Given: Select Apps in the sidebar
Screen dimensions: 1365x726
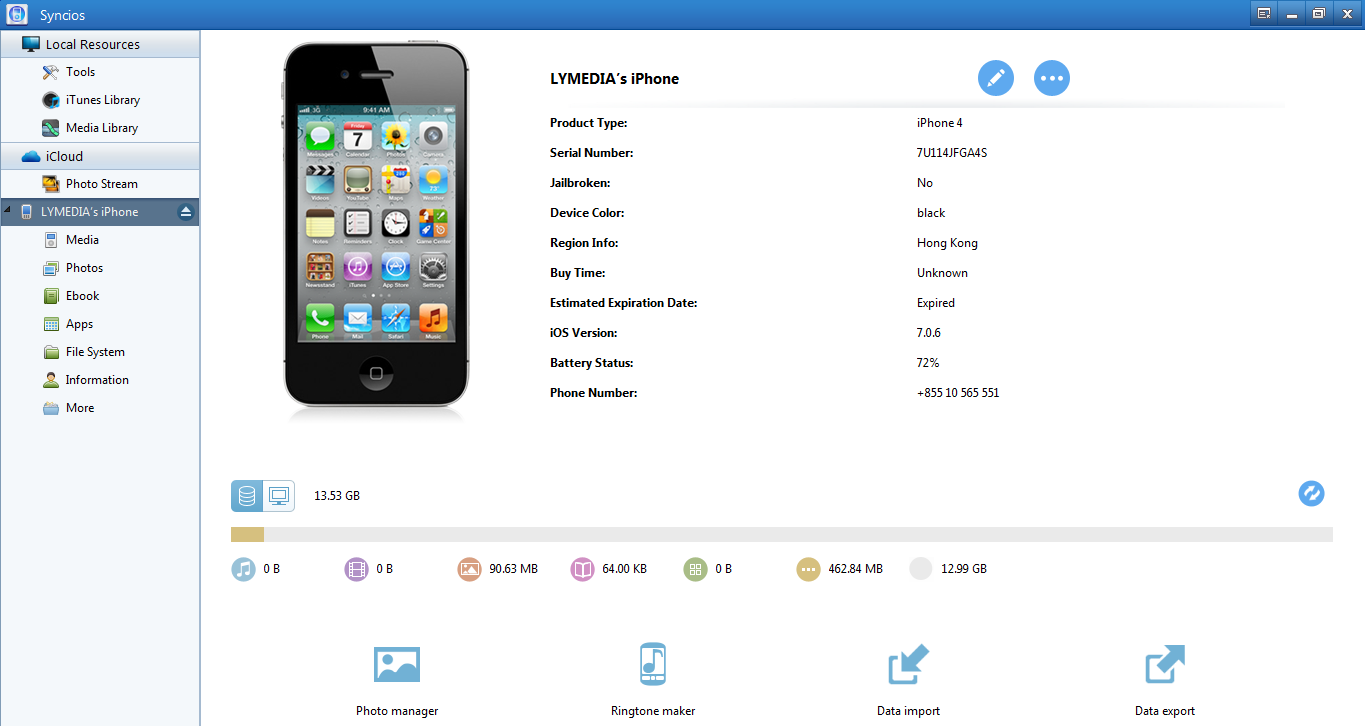Looking at the screenshot, I should 79,324.
